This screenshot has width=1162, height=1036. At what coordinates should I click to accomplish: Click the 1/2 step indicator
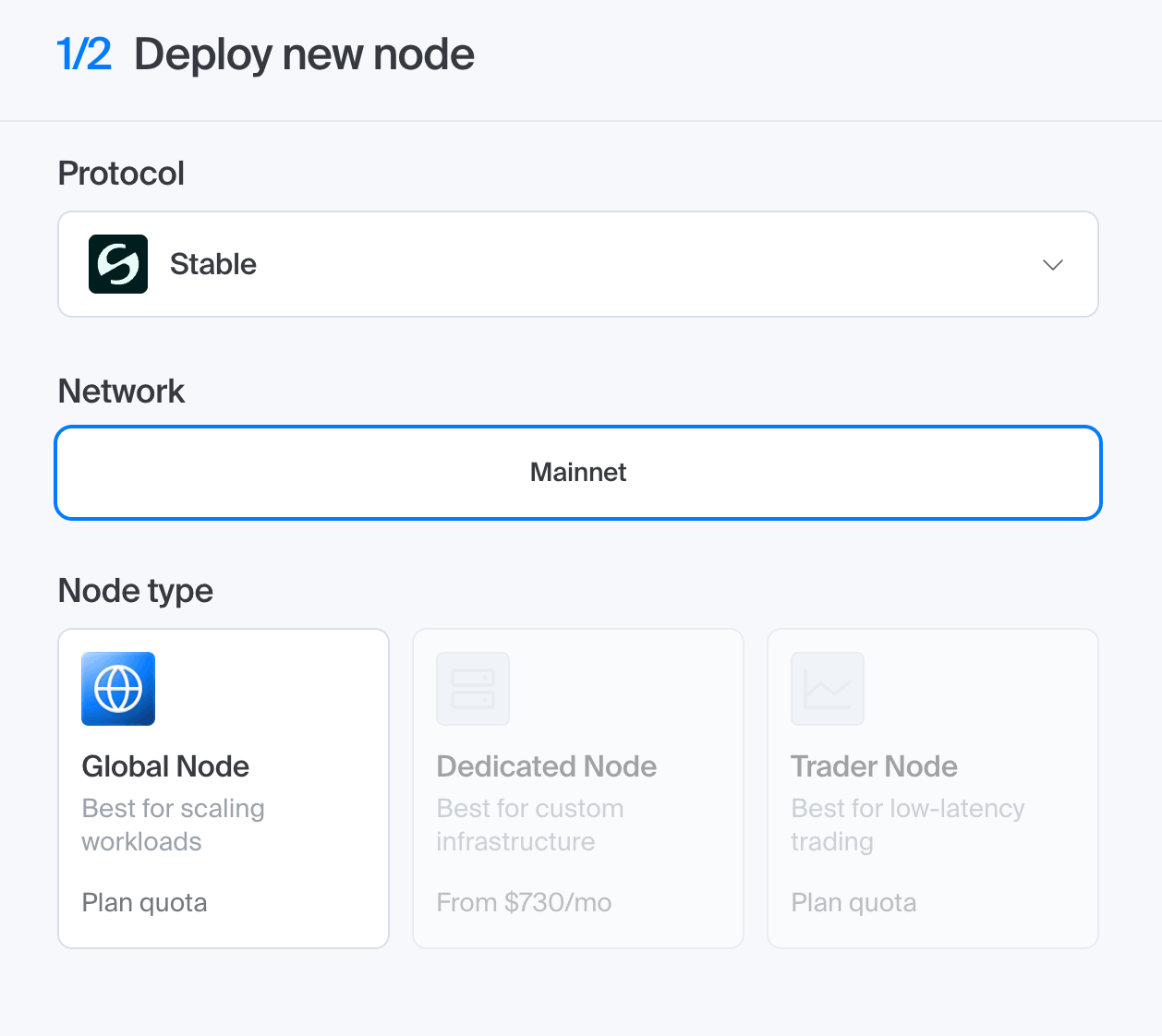[84, 54]
